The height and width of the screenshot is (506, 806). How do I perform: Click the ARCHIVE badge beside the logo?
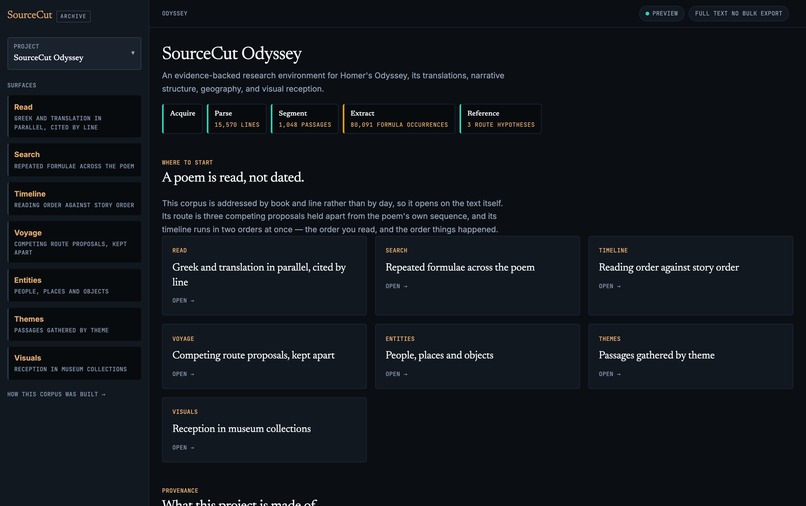73,16
